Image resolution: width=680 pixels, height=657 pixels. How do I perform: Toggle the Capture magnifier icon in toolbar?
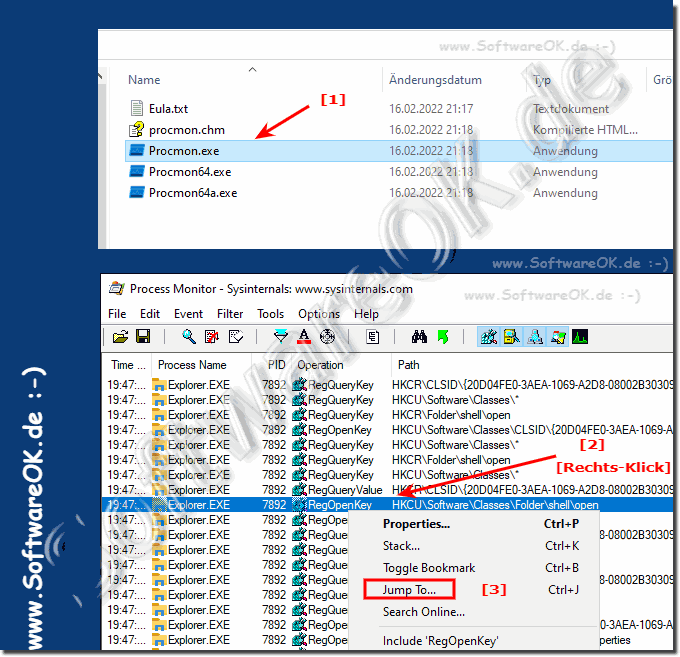pos(188,337)
